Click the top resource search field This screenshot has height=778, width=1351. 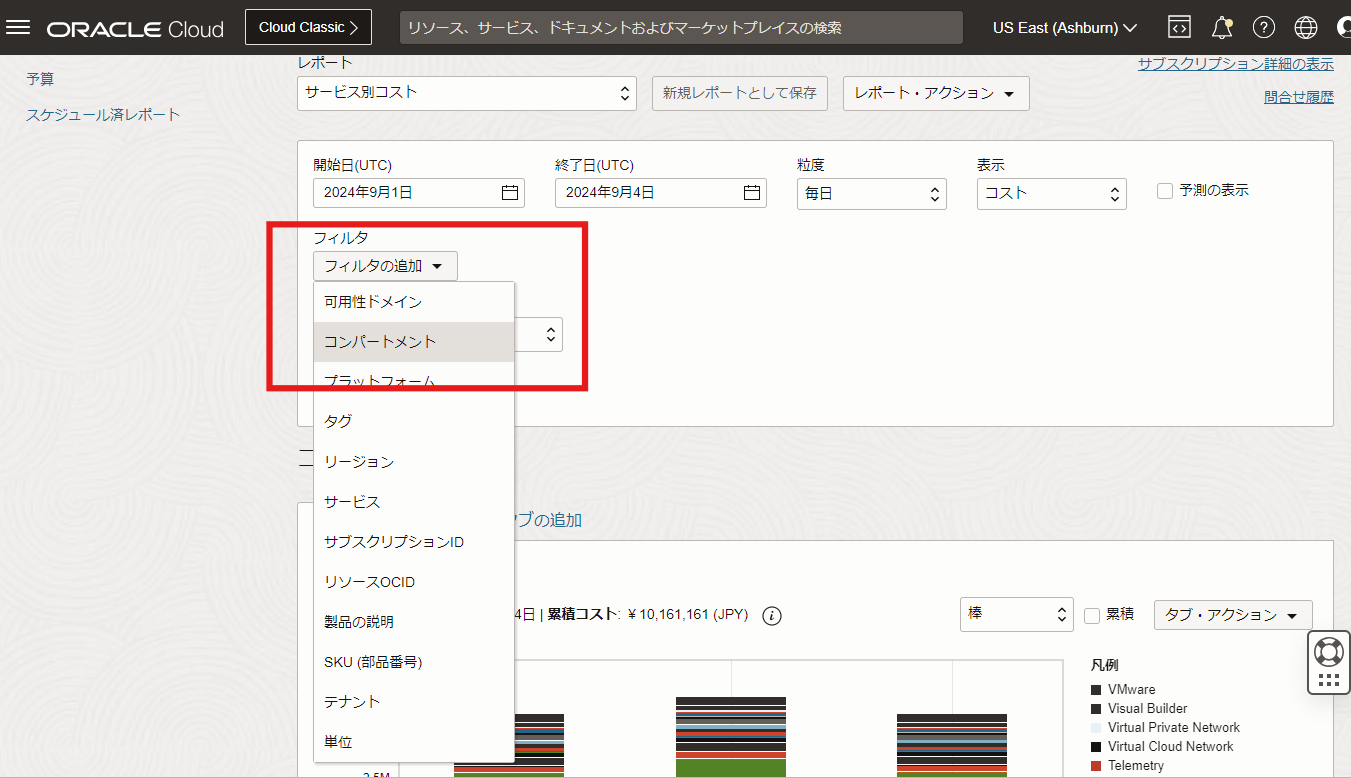680,27
